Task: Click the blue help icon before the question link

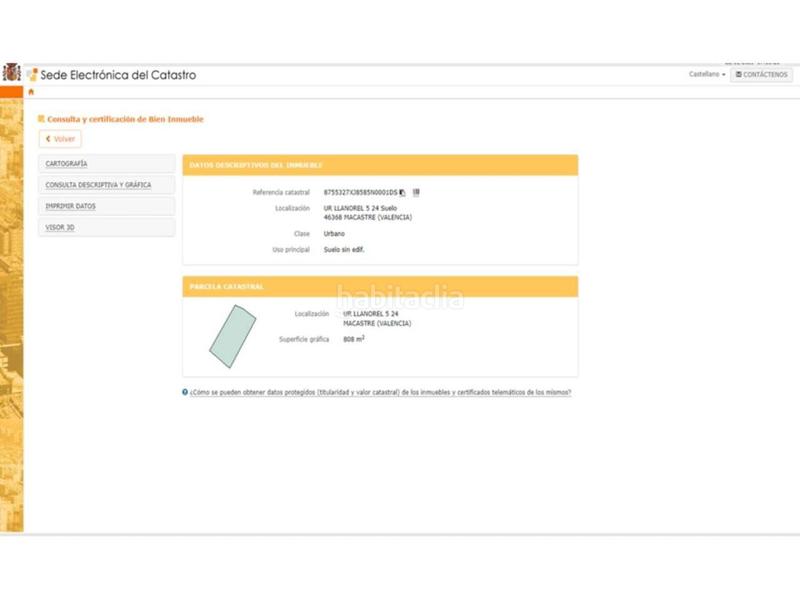Action: coord(185,392)
